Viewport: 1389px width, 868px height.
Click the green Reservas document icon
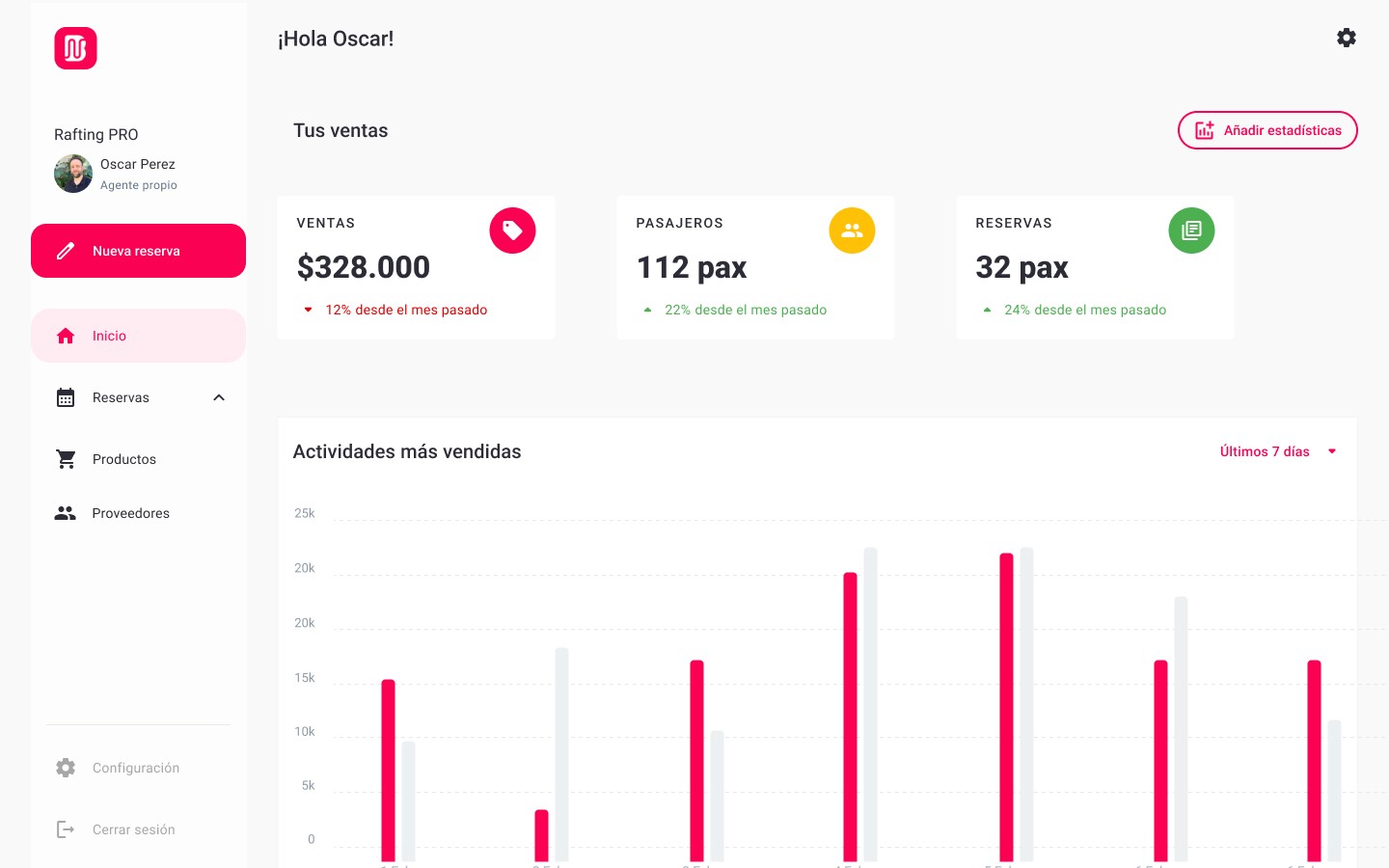coord(1191,231)
